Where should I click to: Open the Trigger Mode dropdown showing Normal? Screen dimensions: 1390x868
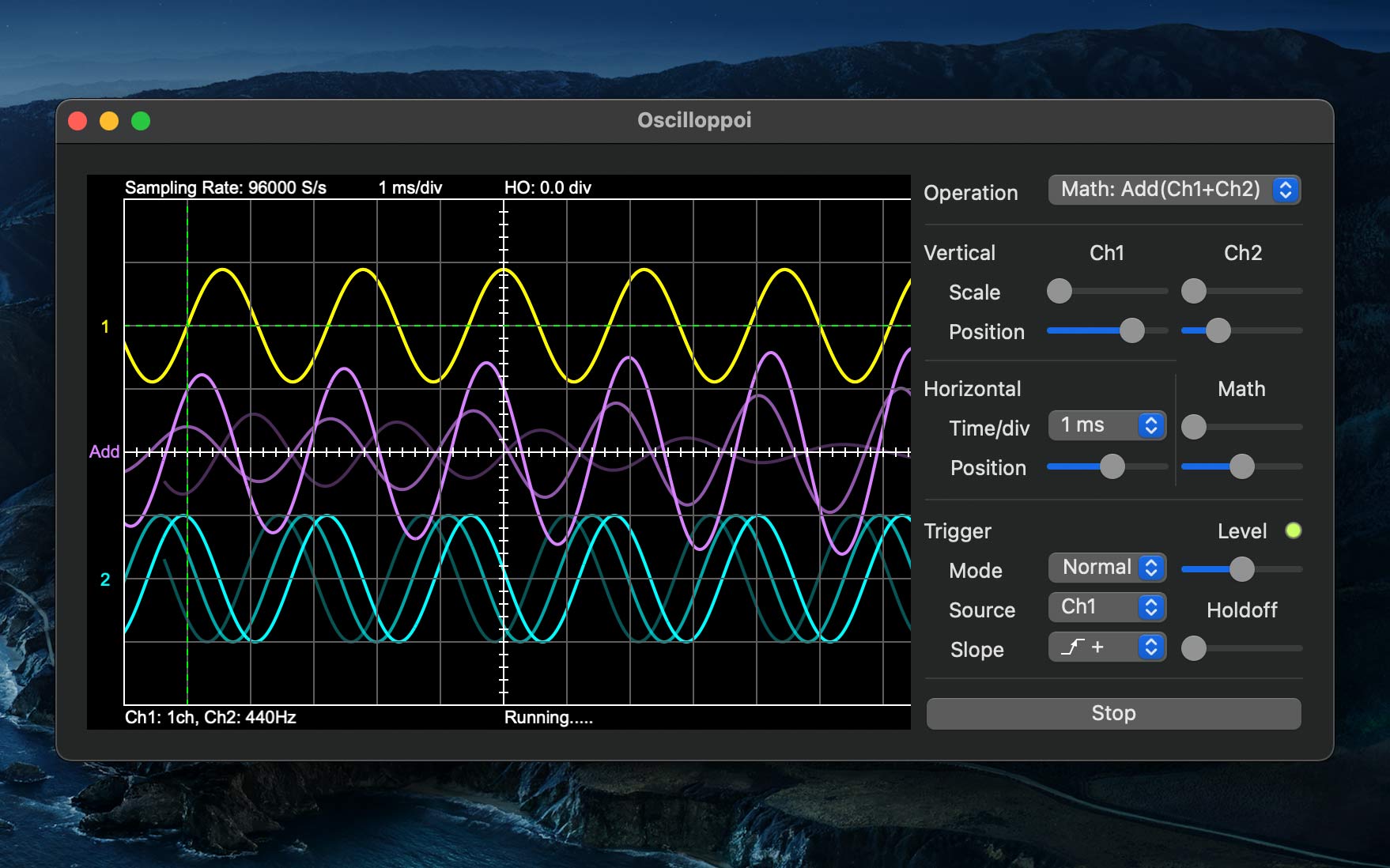pos(1106,568)
